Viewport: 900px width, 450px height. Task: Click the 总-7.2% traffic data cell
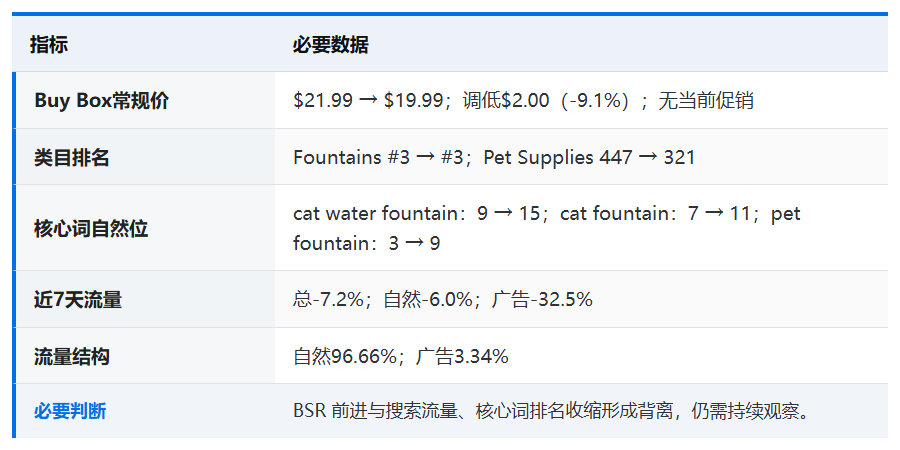point(581,299)
